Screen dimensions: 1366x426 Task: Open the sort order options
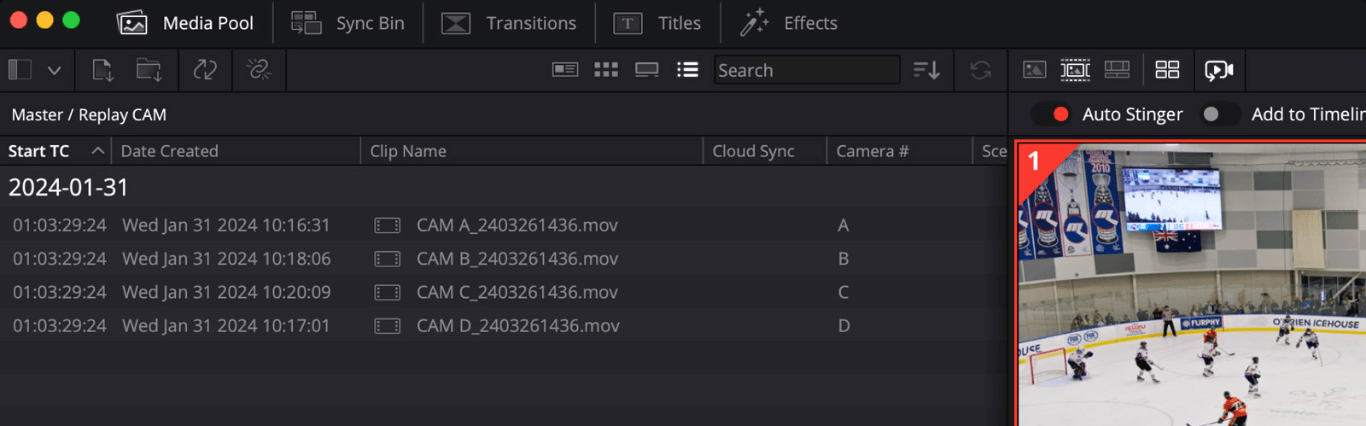(x=927, y=70)
